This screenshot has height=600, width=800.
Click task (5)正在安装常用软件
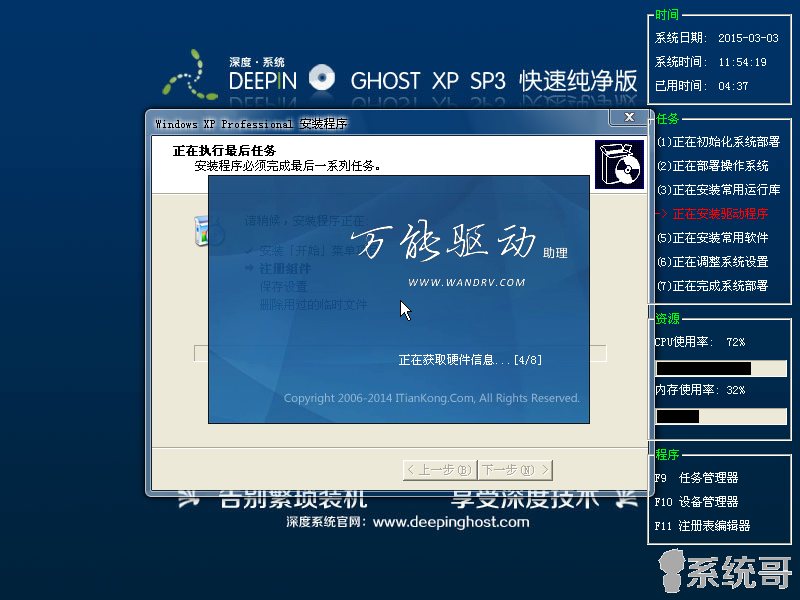tap(713, 238)
